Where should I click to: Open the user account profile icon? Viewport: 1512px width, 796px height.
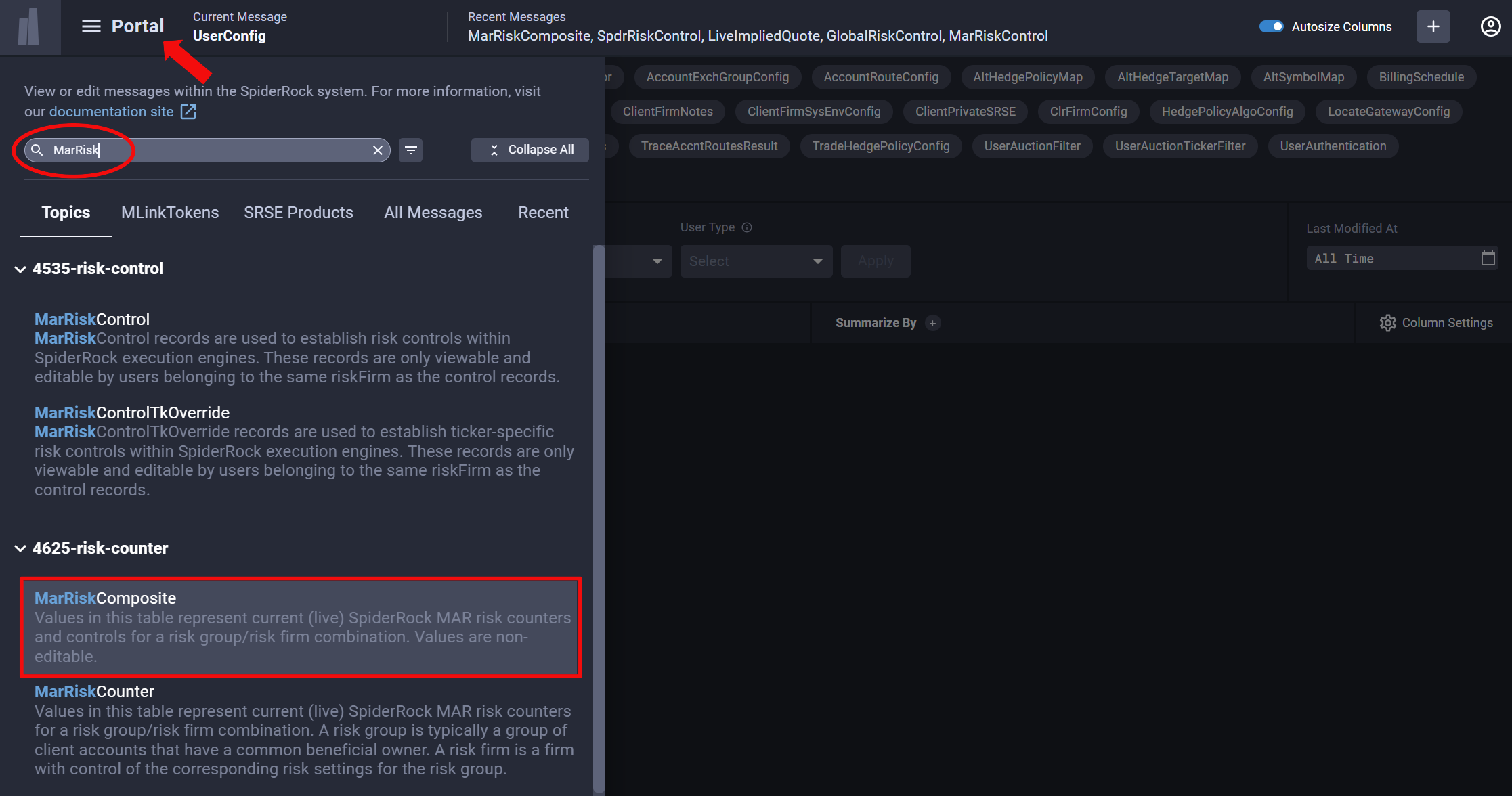click(1490, 26)
